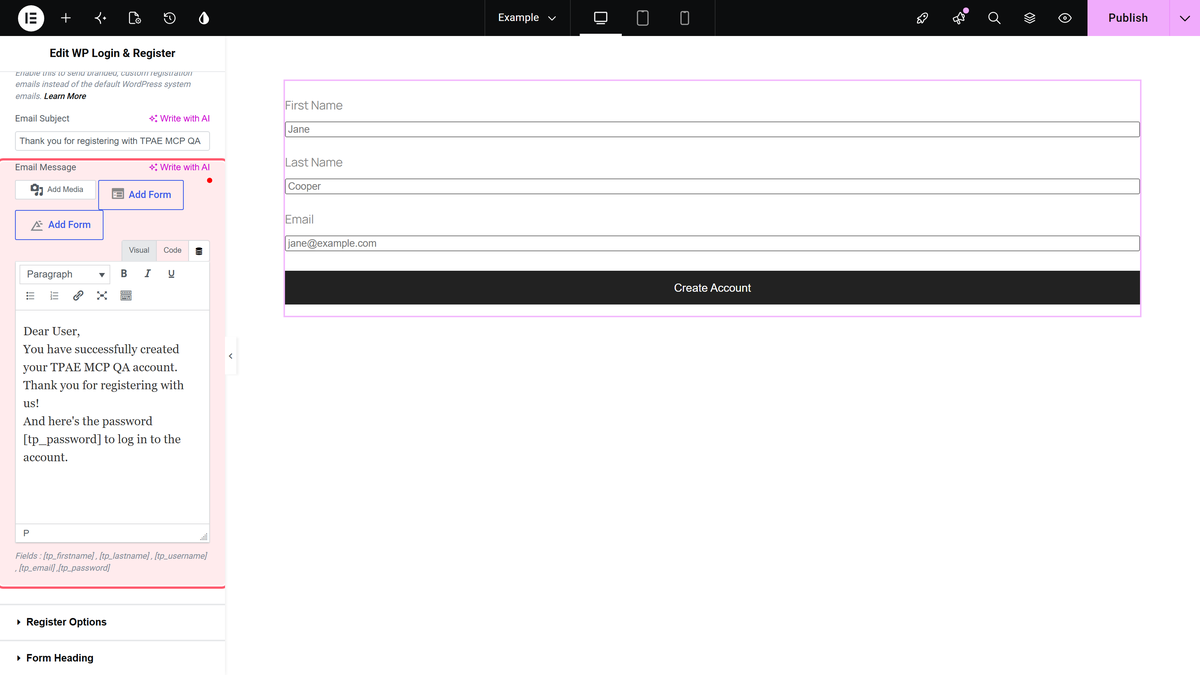Click the plus Add Element icon
This screenshot has height=675, width=1200.
click(x=66, y=18)
